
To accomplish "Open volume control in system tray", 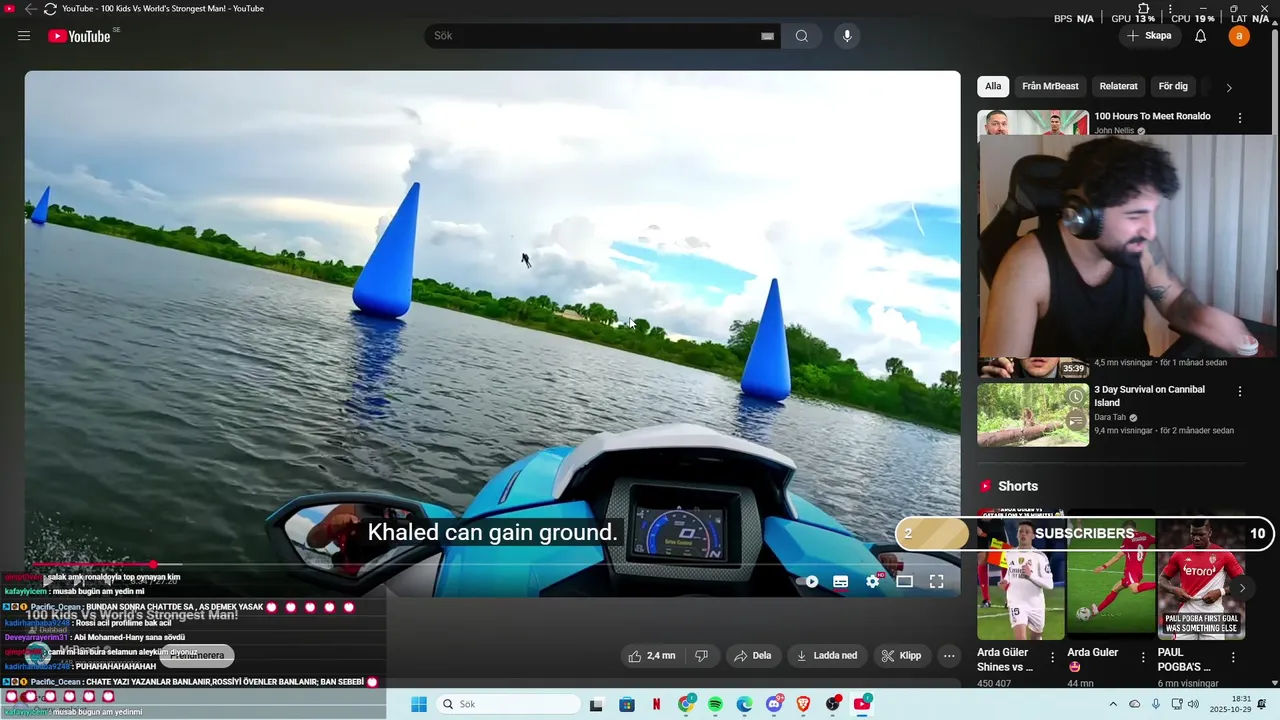I will pos(1193,704).
